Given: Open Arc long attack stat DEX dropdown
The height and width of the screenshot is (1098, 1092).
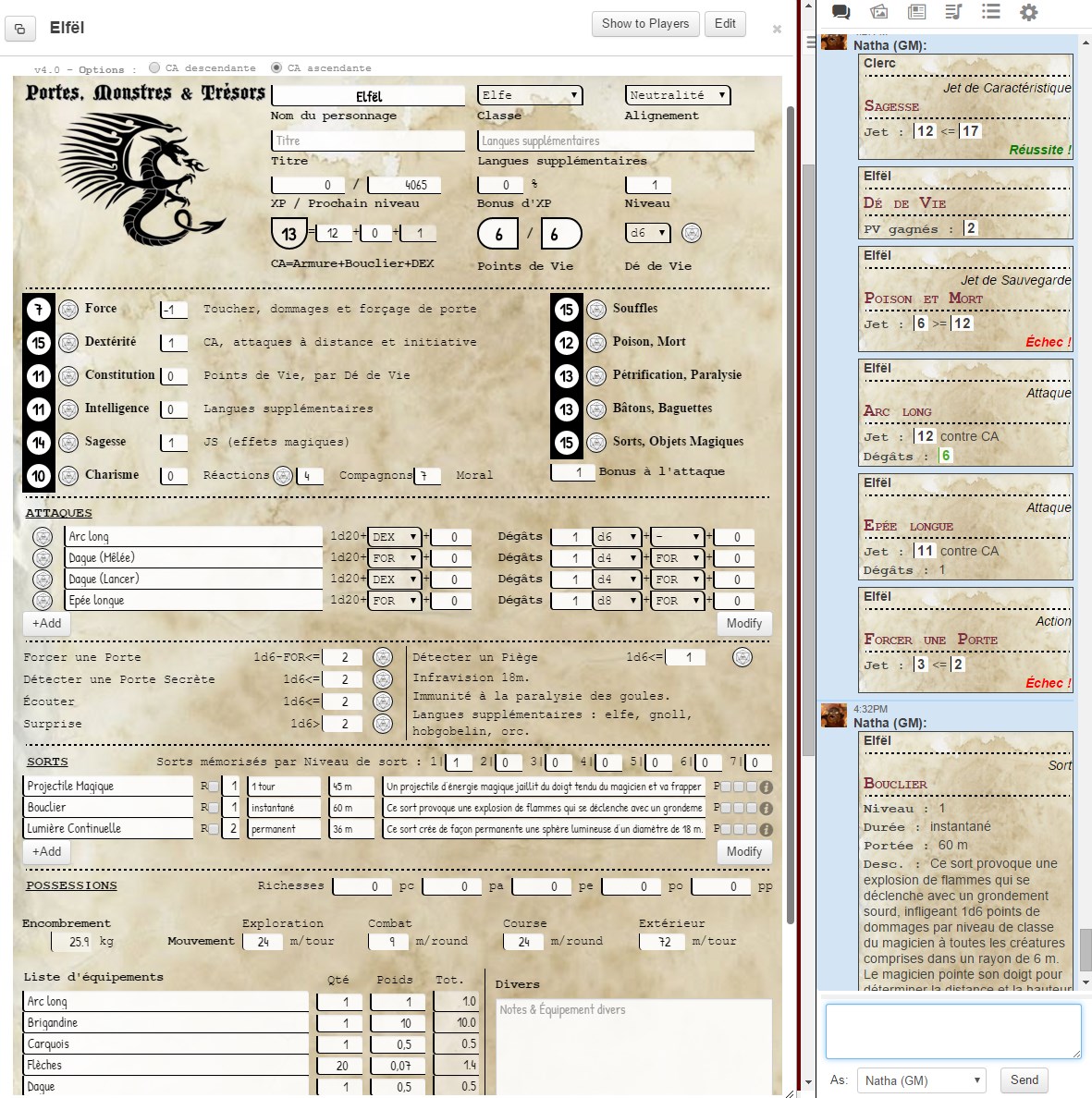Looking at the screenshot, I should pos(394,537).
